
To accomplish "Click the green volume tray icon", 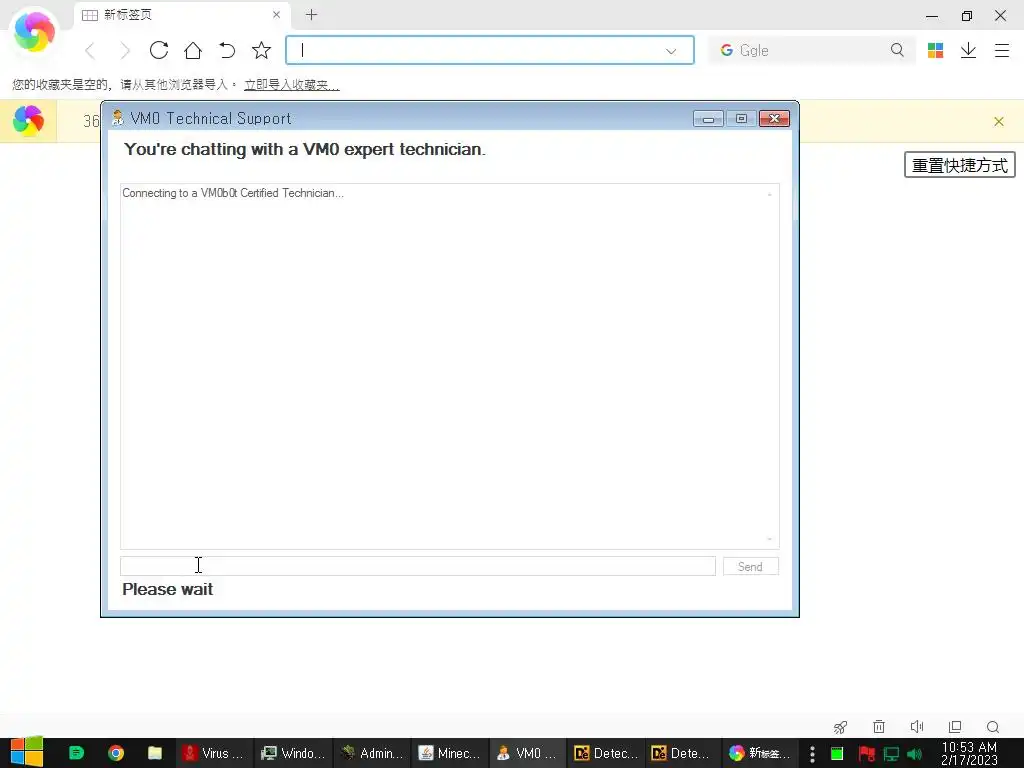I will (x=914, y=754).
